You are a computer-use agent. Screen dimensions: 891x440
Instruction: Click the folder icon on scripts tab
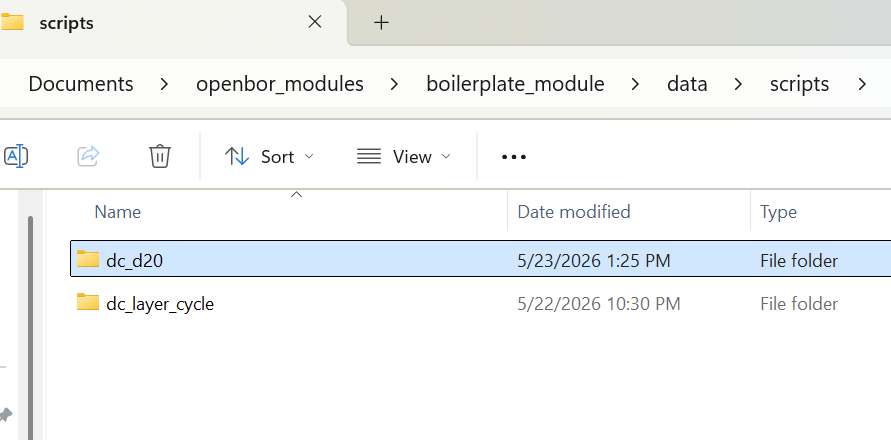11,22
